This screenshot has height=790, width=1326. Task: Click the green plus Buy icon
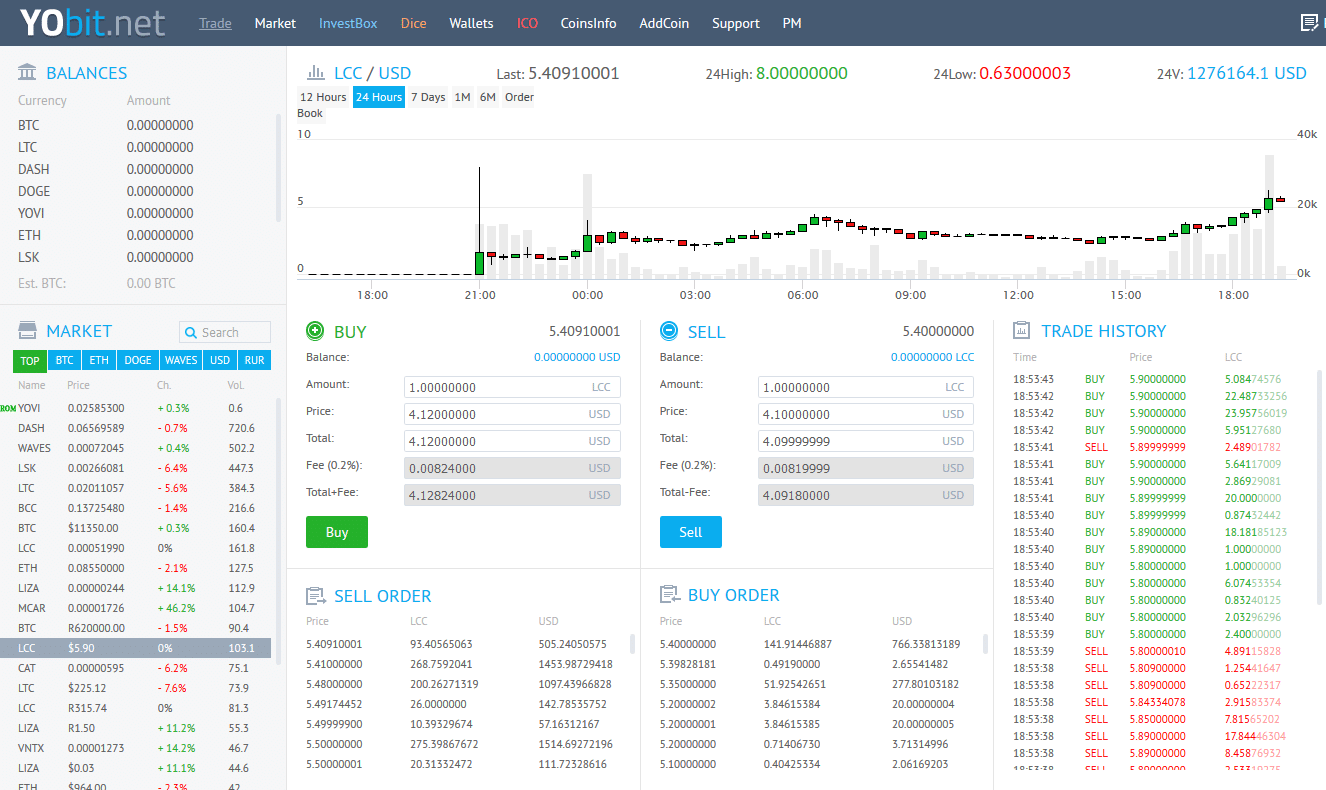point(315,331)
